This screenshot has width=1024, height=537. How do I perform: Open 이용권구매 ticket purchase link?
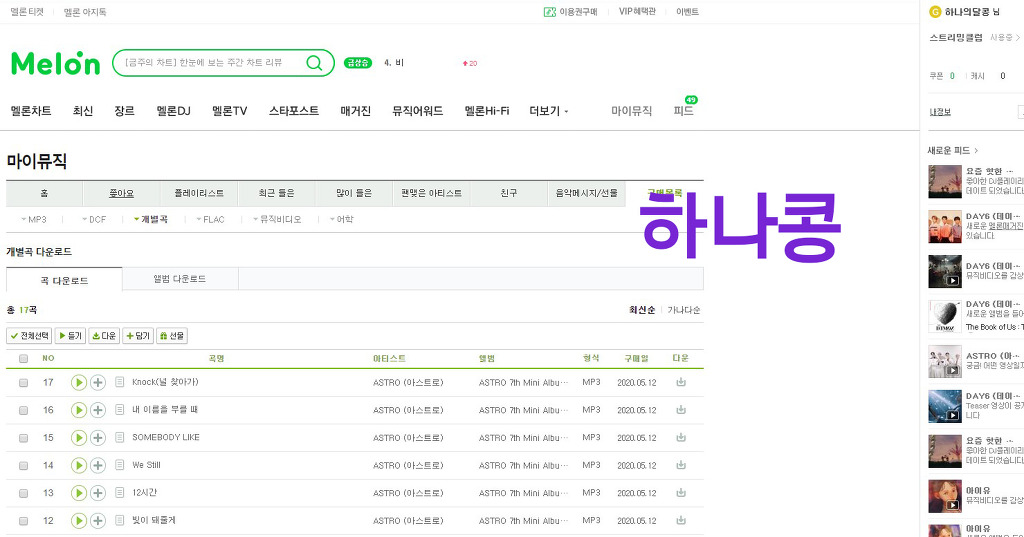pos(571,12)
